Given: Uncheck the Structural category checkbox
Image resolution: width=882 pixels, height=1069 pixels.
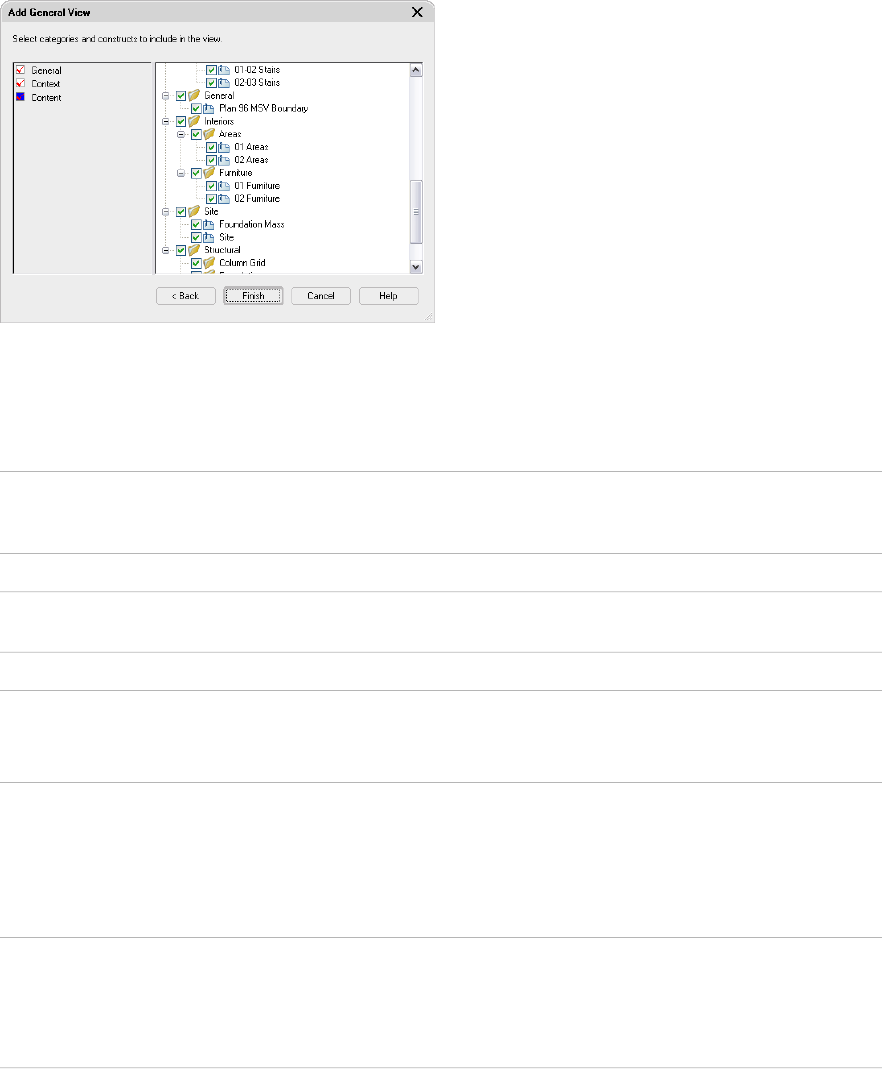Looking at the screenshot, I should (x=181, y=250).
